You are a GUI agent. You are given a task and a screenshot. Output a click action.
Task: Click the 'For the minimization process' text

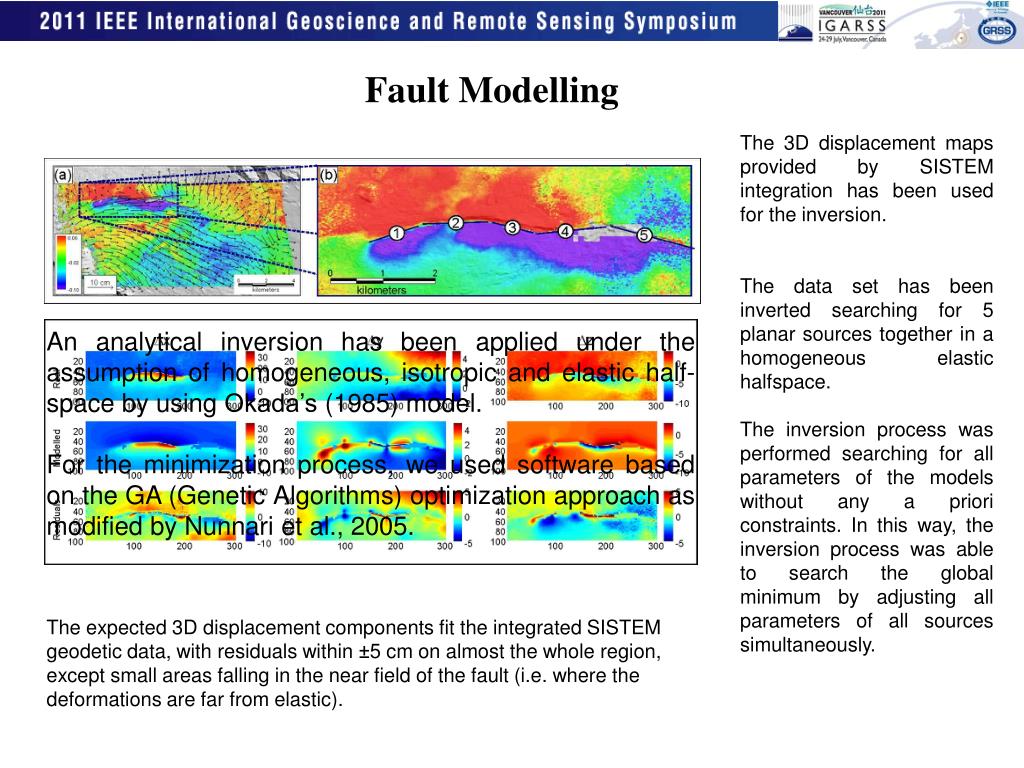[x=370, y=496]
